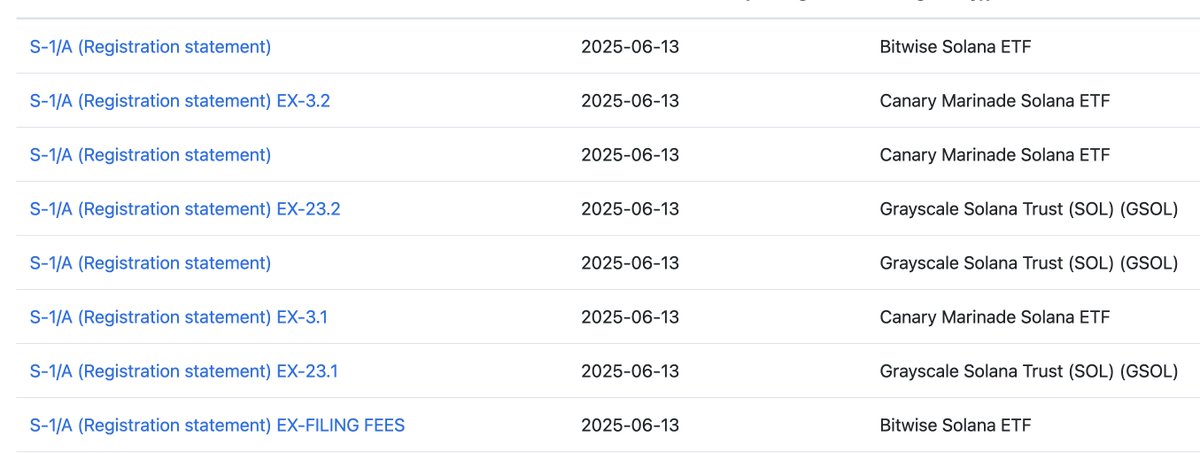Screen dimensions: 1200x453
Task: Select Bitwise Solana ETF name in the first row
Action: (955, 47)
